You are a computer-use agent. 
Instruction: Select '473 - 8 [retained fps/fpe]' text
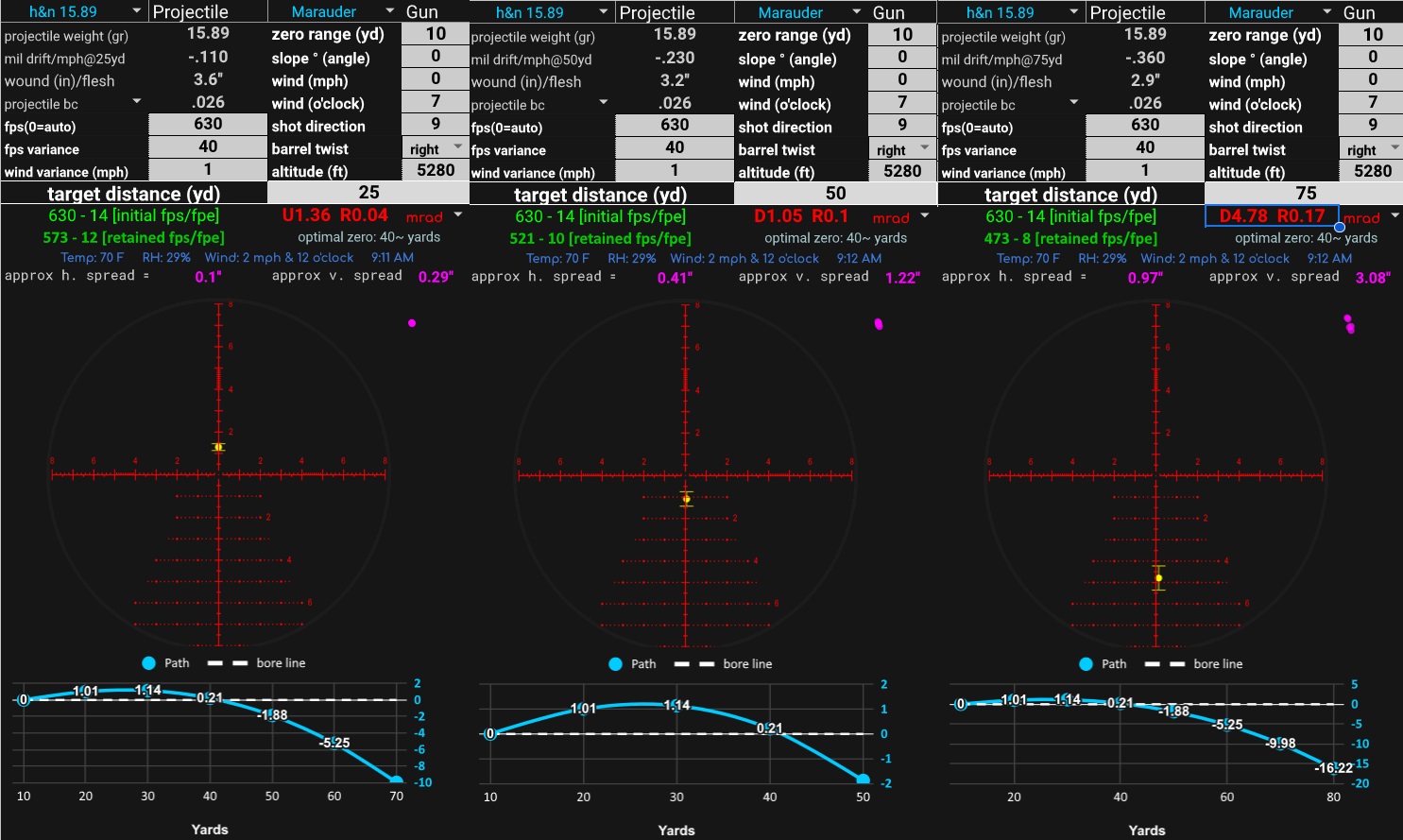[1070, 239]
